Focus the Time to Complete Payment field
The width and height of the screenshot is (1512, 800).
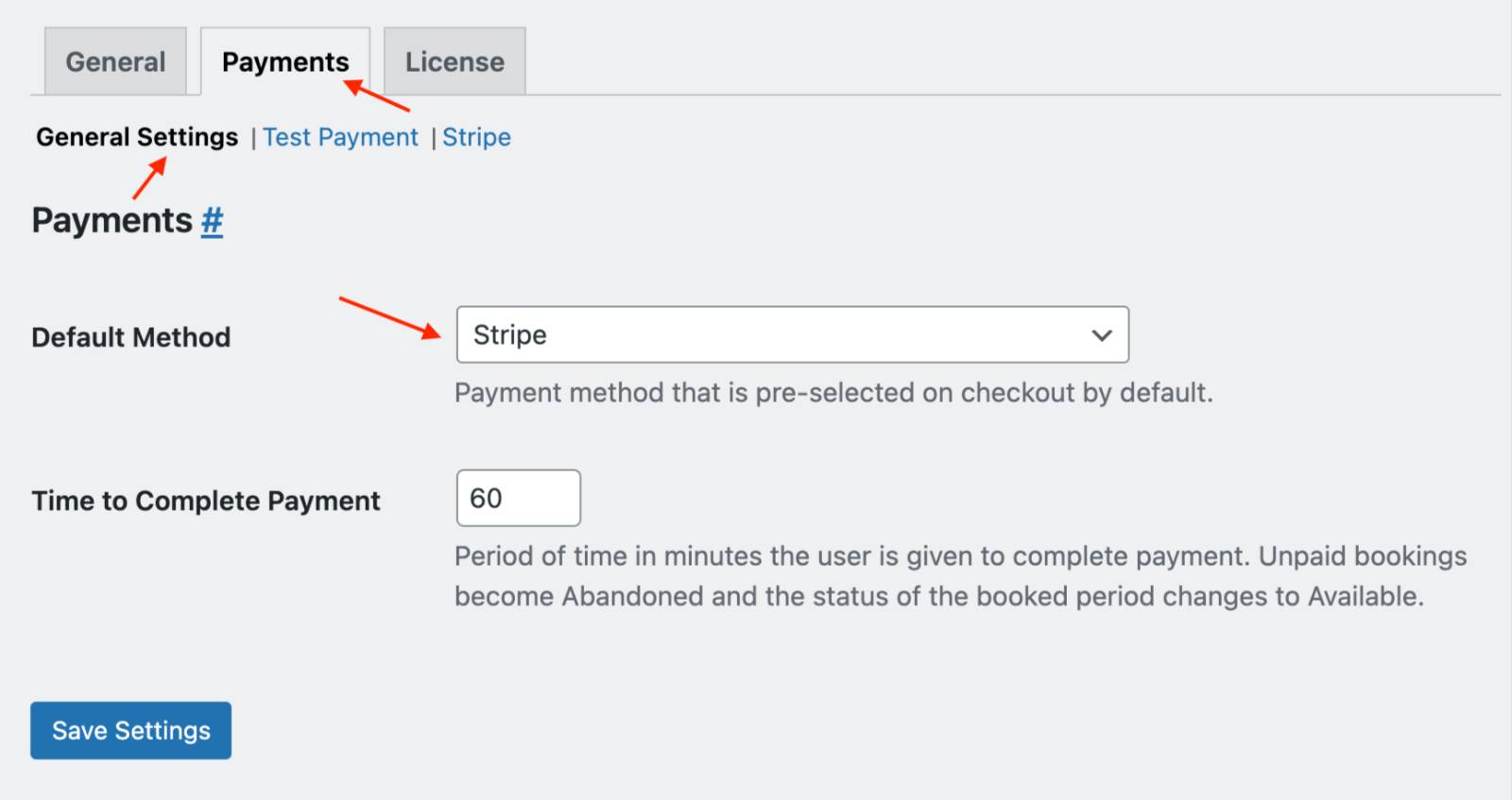(x=518, y=499)
